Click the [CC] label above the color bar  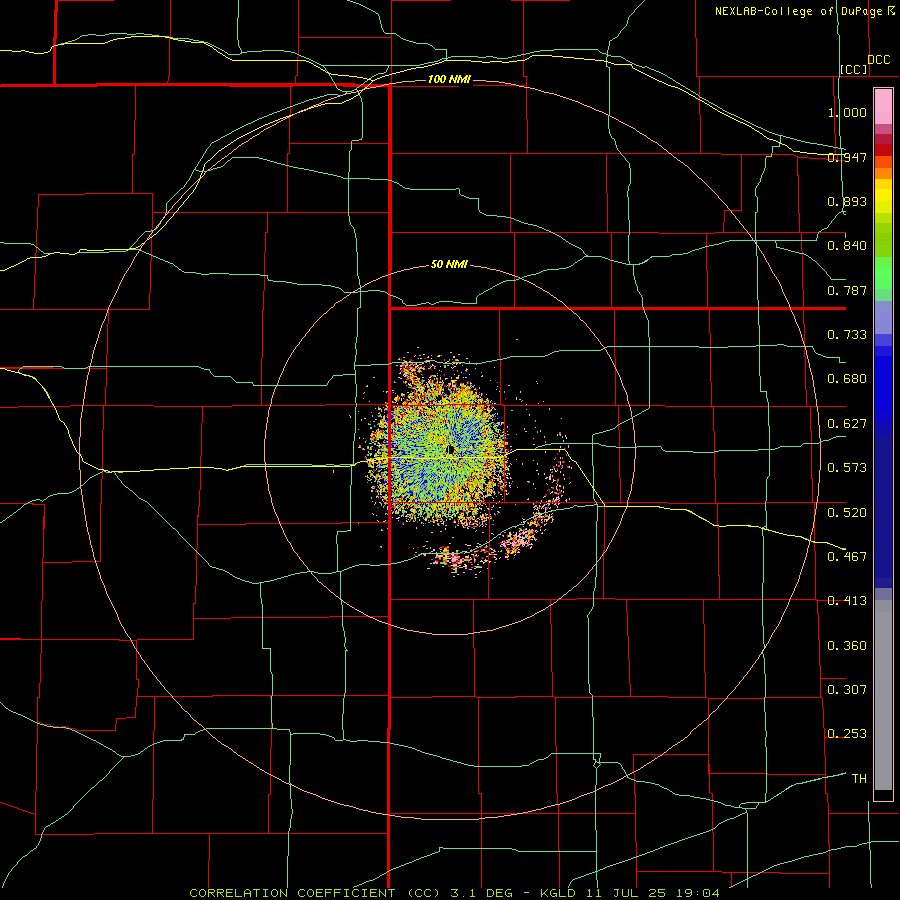[x=854, y=69]
